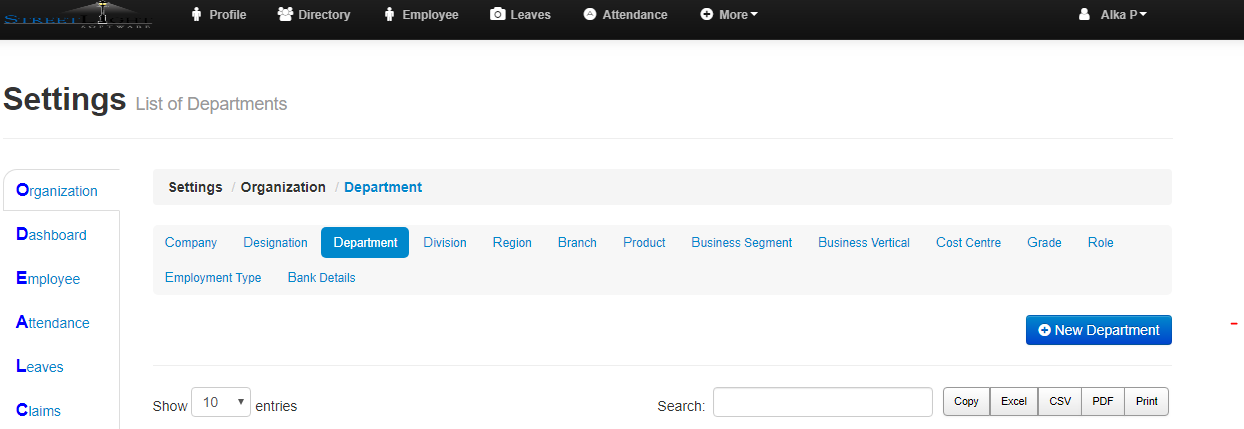Screen dimensions: 1244x429
Task: Click Organization in the breadcrumb
Action: tap(283, 187)
